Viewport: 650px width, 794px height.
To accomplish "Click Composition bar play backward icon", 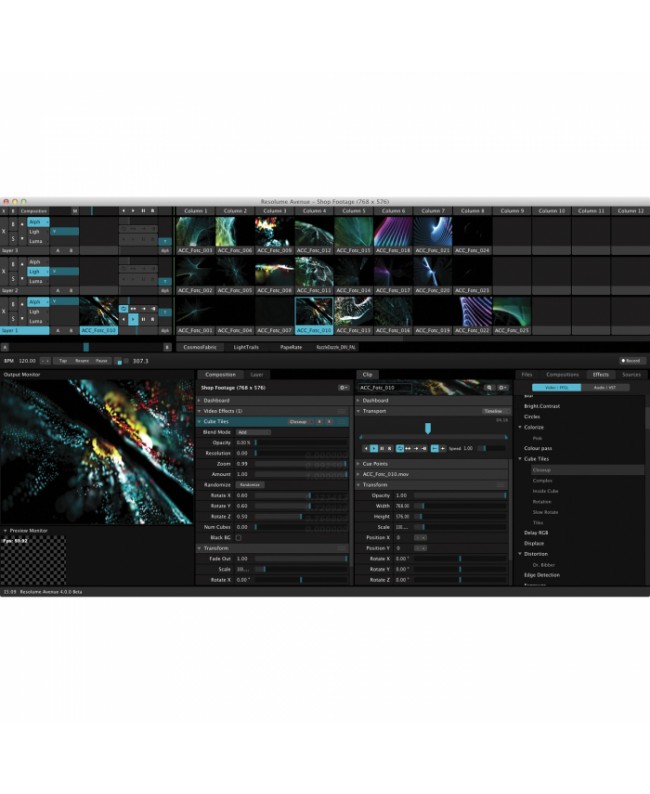I will click(124, 211).
